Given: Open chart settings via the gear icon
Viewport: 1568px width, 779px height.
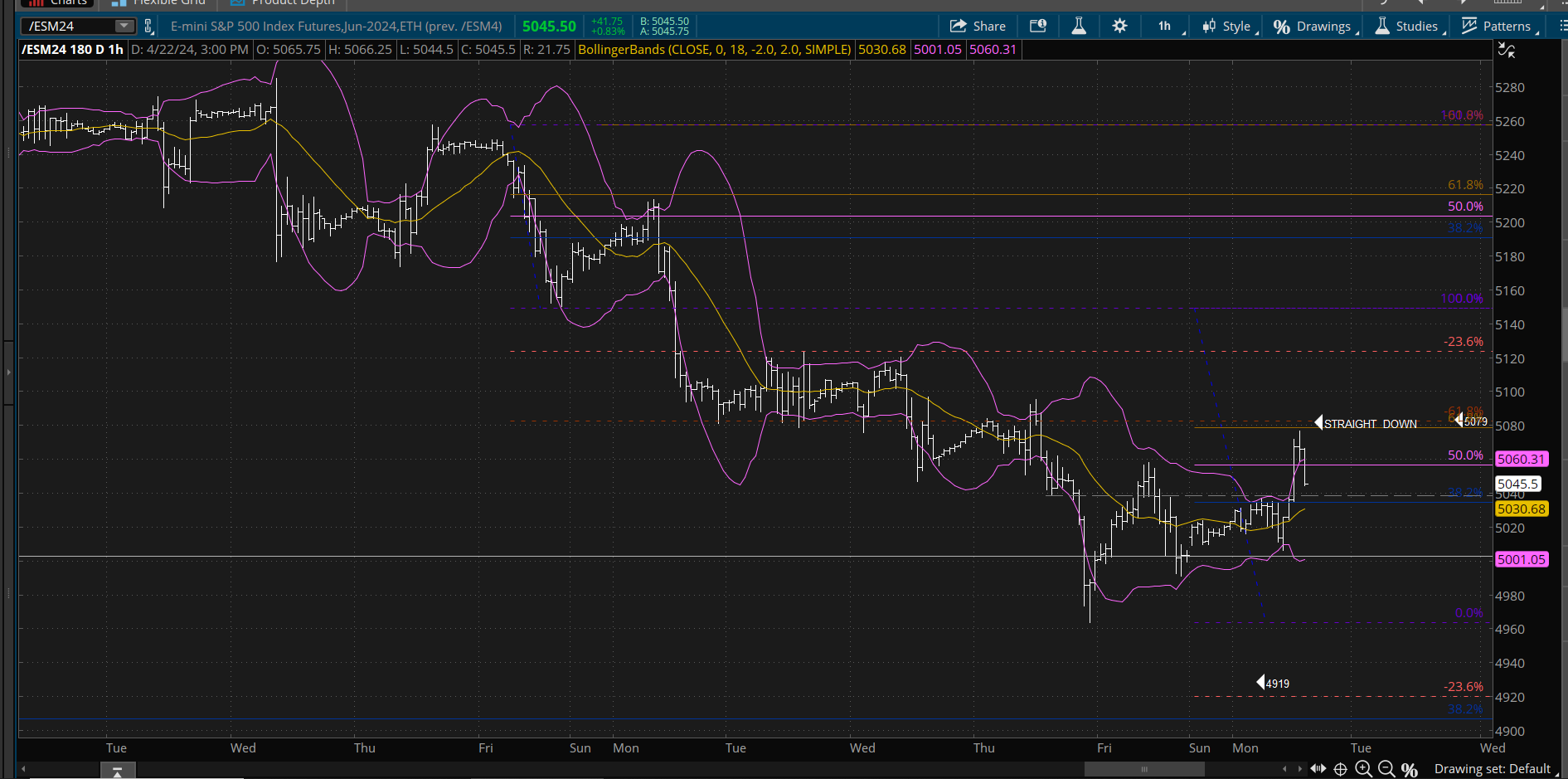Looking at the screenshot, I should 1119,26.
